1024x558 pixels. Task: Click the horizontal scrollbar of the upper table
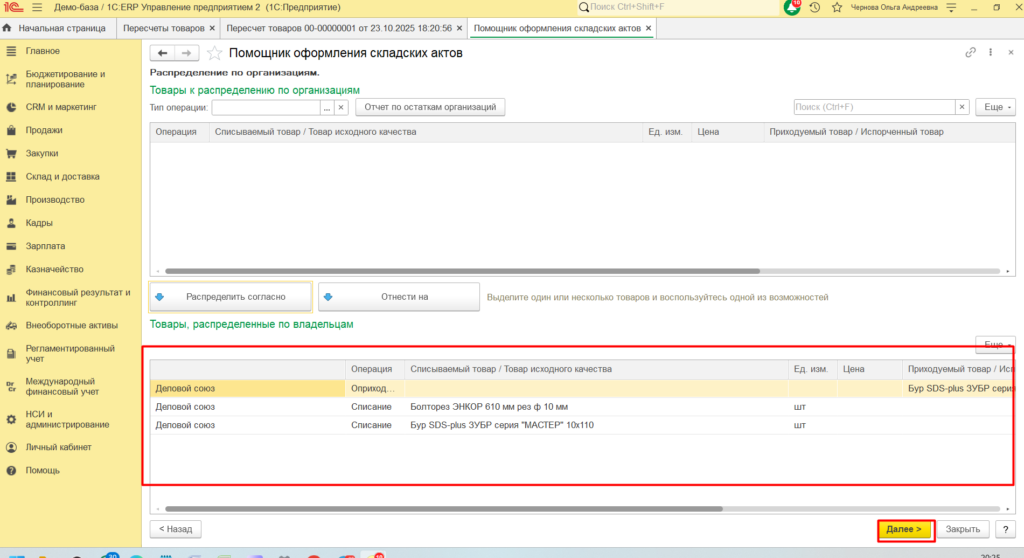click(462, 271)
